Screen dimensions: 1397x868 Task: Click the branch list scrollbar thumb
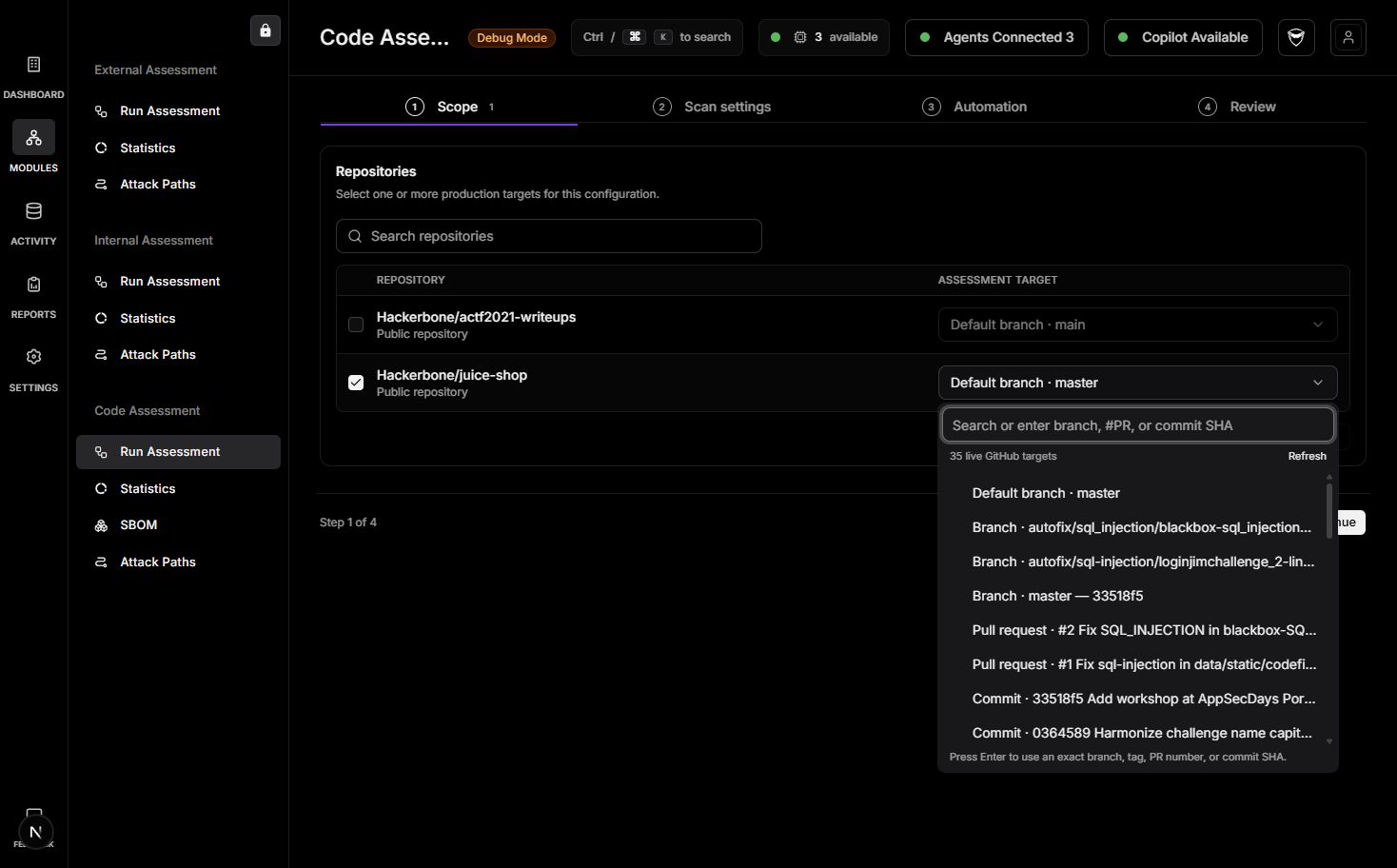[x=1329, y=511]
